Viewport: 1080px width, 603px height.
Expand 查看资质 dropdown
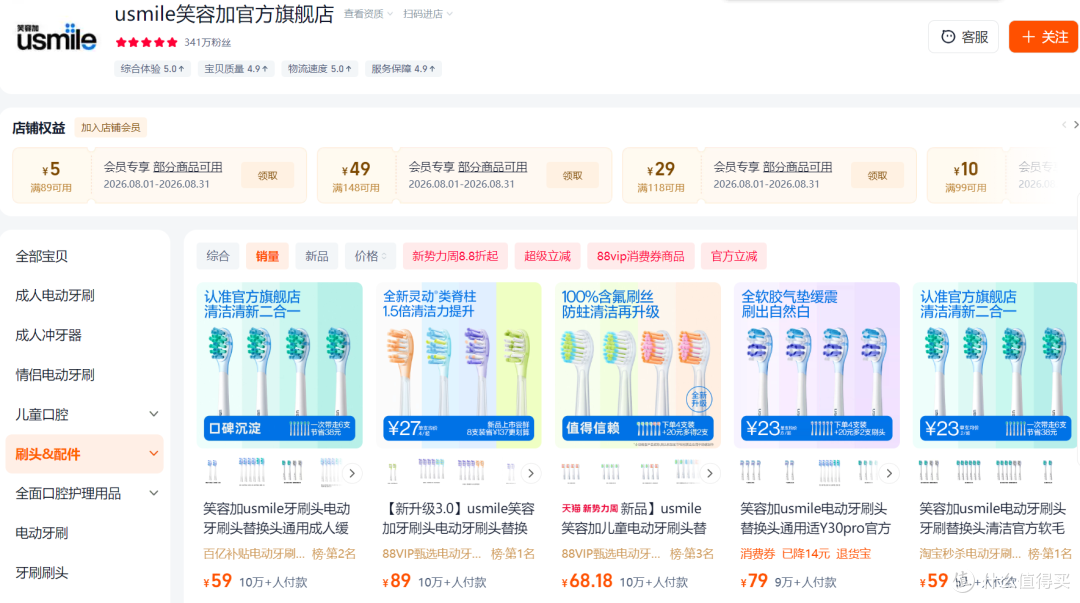tap(368, 14)
